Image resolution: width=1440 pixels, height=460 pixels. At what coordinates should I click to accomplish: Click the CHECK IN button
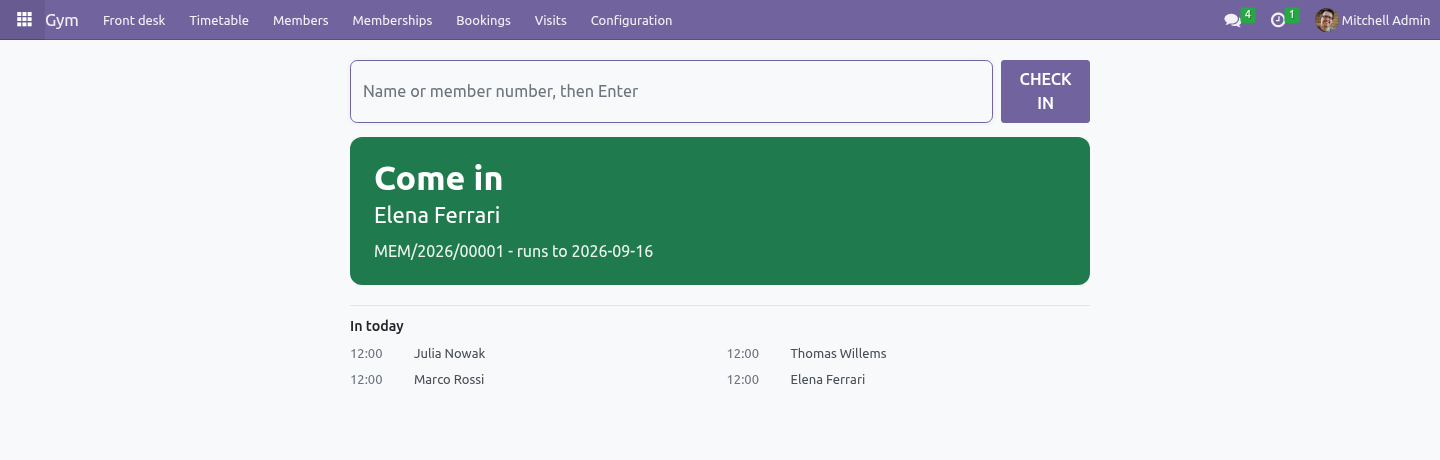(1045, 91)
